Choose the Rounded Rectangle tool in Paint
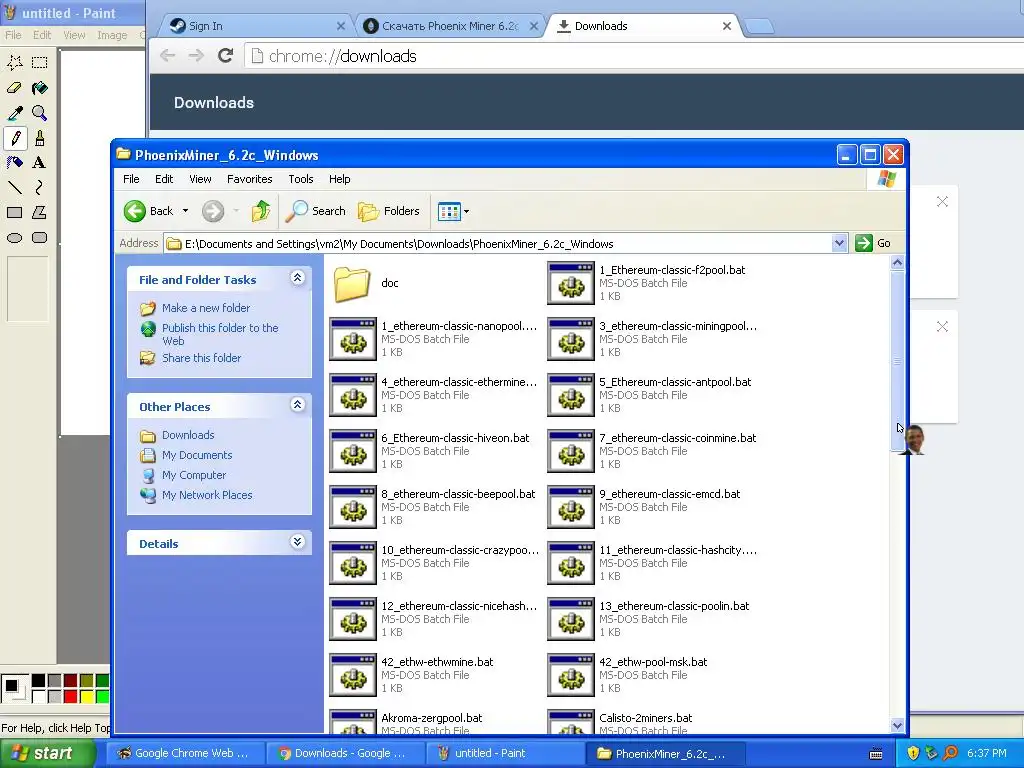Viewport: 1024px width, 768px height. click(x=40, y=238)
